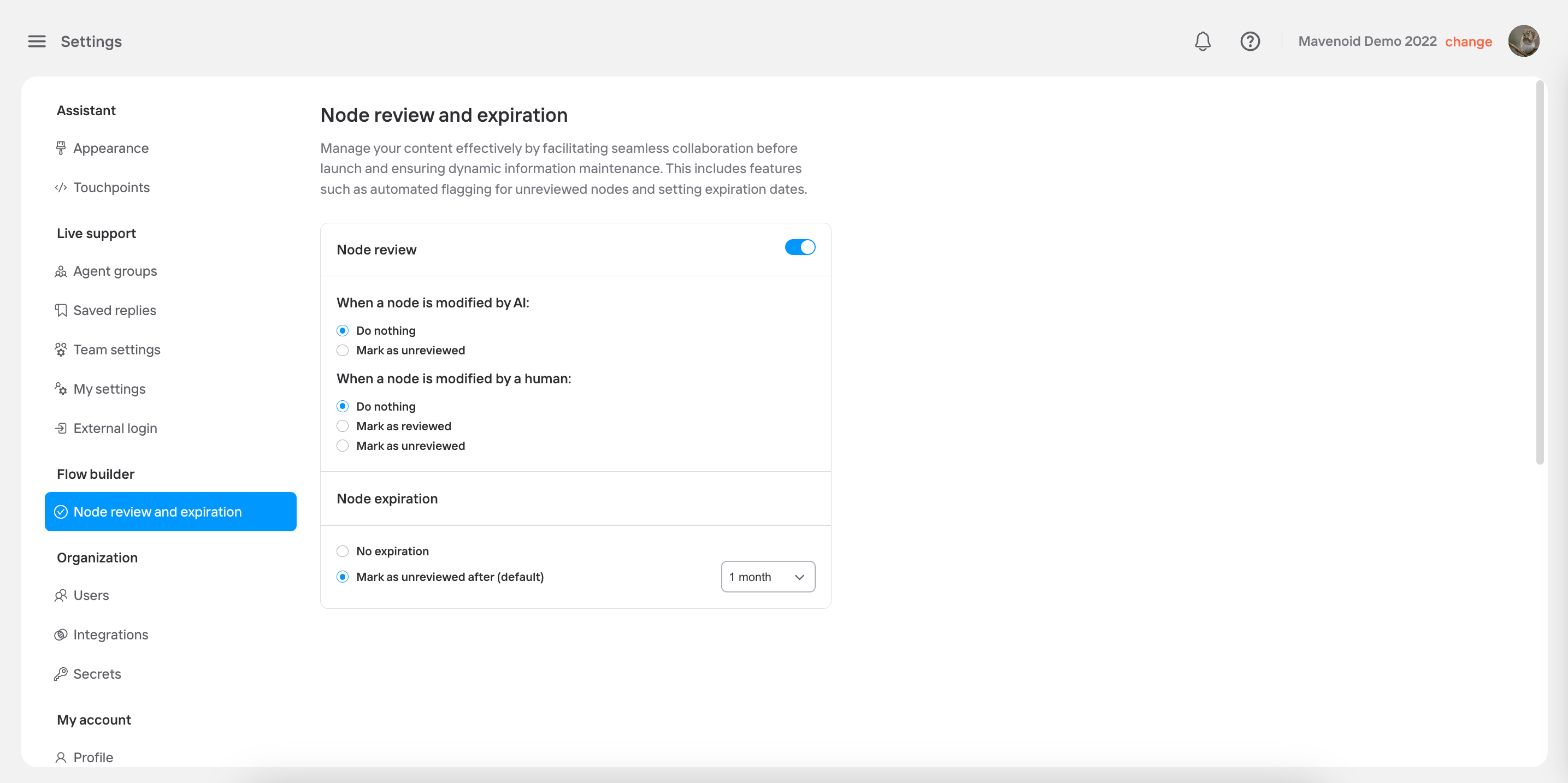
Task: Select Do nothing for human modifications
Action: 343,406
